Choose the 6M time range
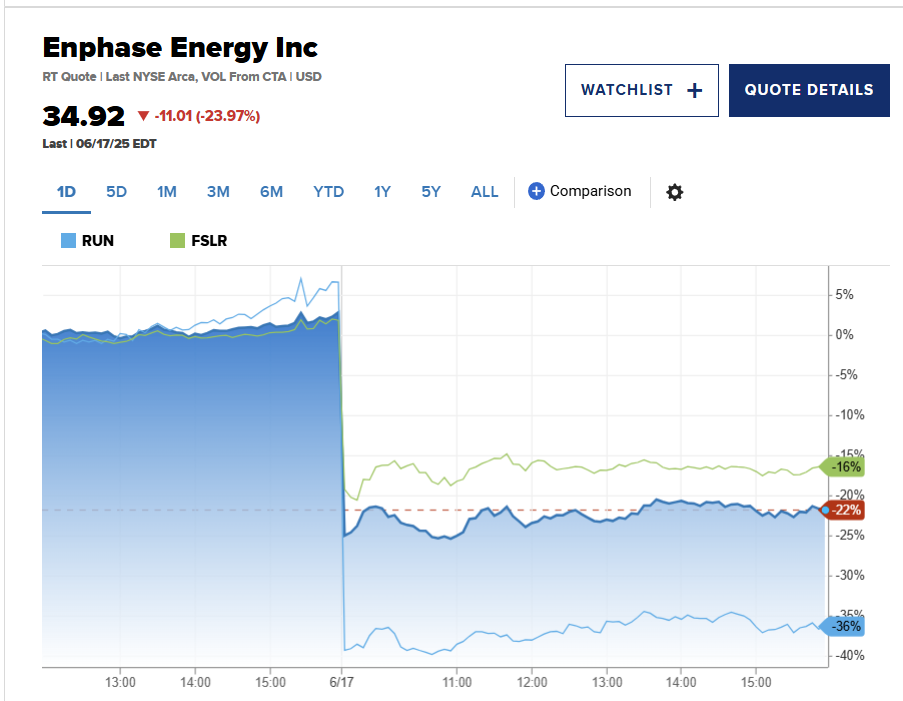903x701 pixels. click(x=271, y=192)
